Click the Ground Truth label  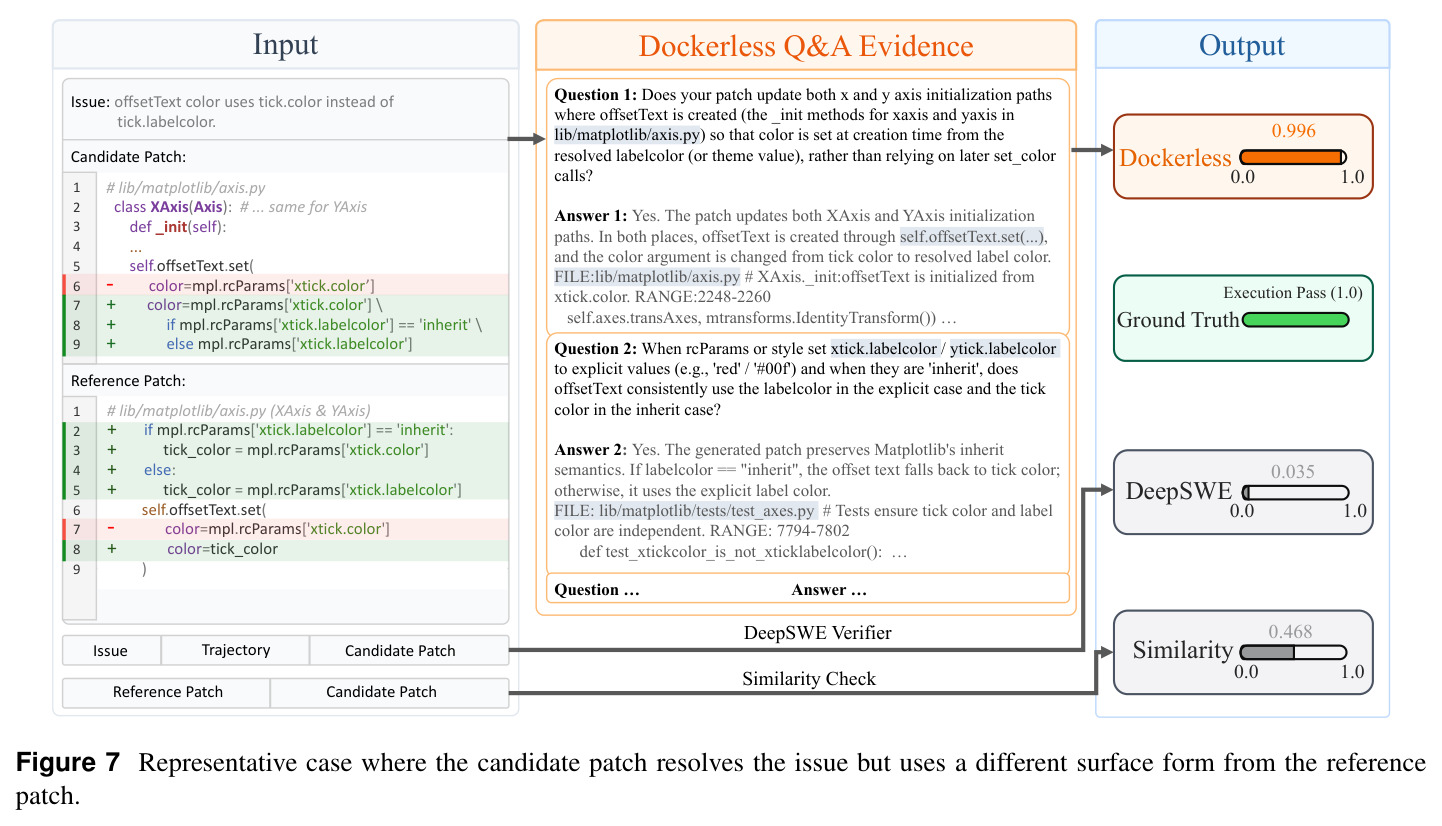(x=1178, y=320)
